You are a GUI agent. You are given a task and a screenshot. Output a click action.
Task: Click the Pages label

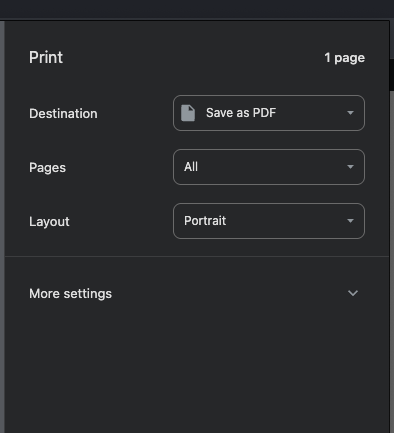click(47, 167)
